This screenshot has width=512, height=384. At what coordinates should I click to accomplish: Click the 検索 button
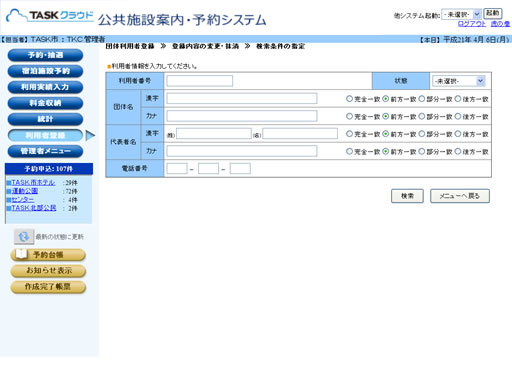407,196
